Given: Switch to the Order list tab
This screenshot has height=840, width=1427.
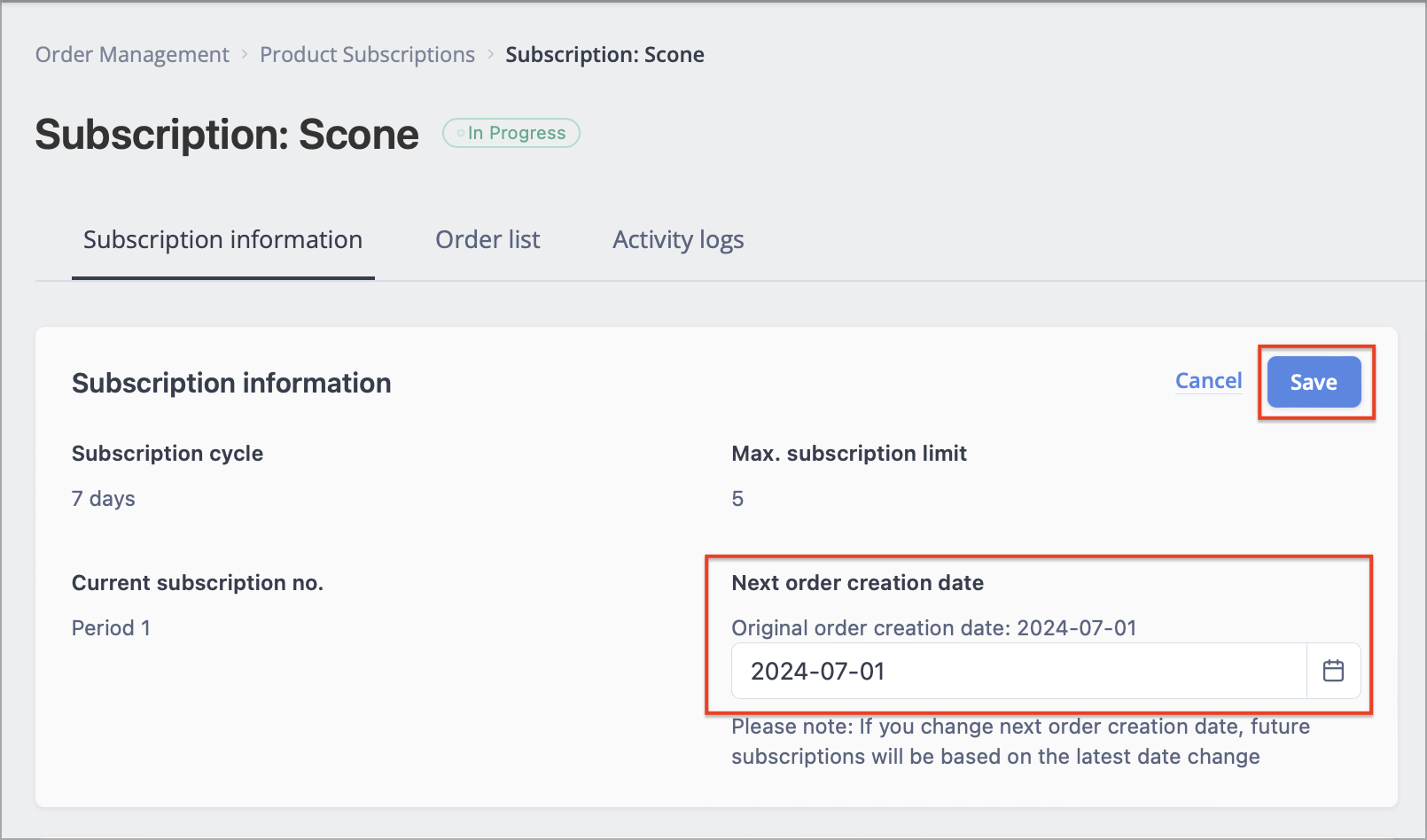Looking at the screenshot, I should point(487,240).
